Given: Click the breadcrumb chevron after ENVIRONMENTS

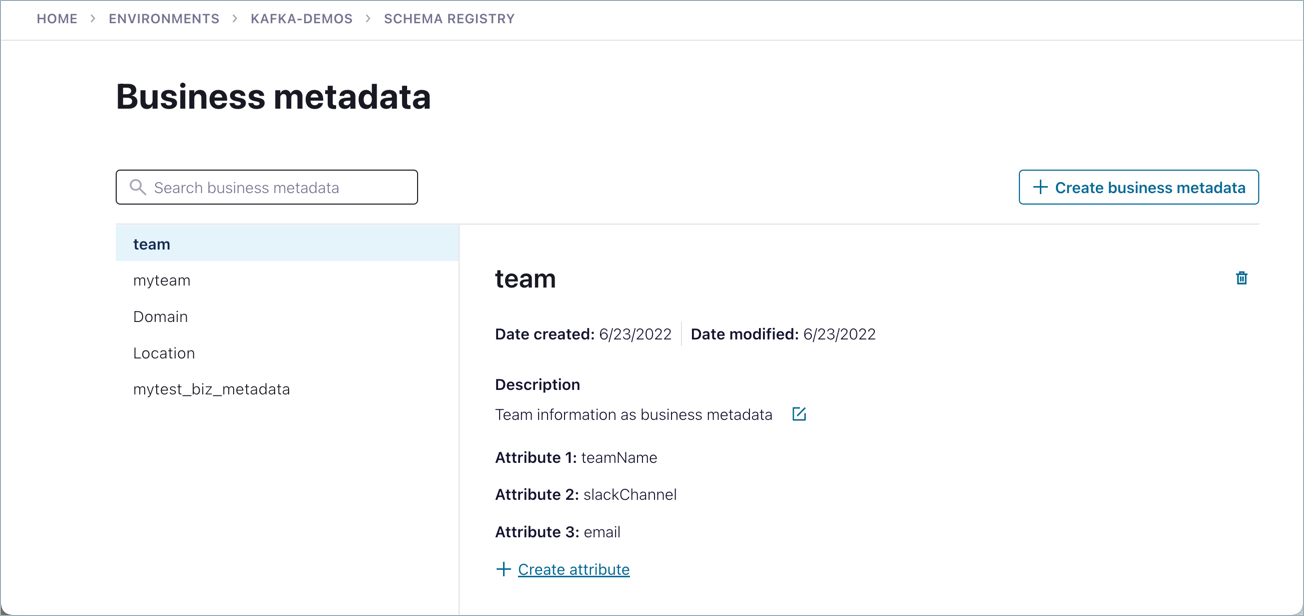Looking at the screenshot, I should pyautogui.click(x=234, y=18).
